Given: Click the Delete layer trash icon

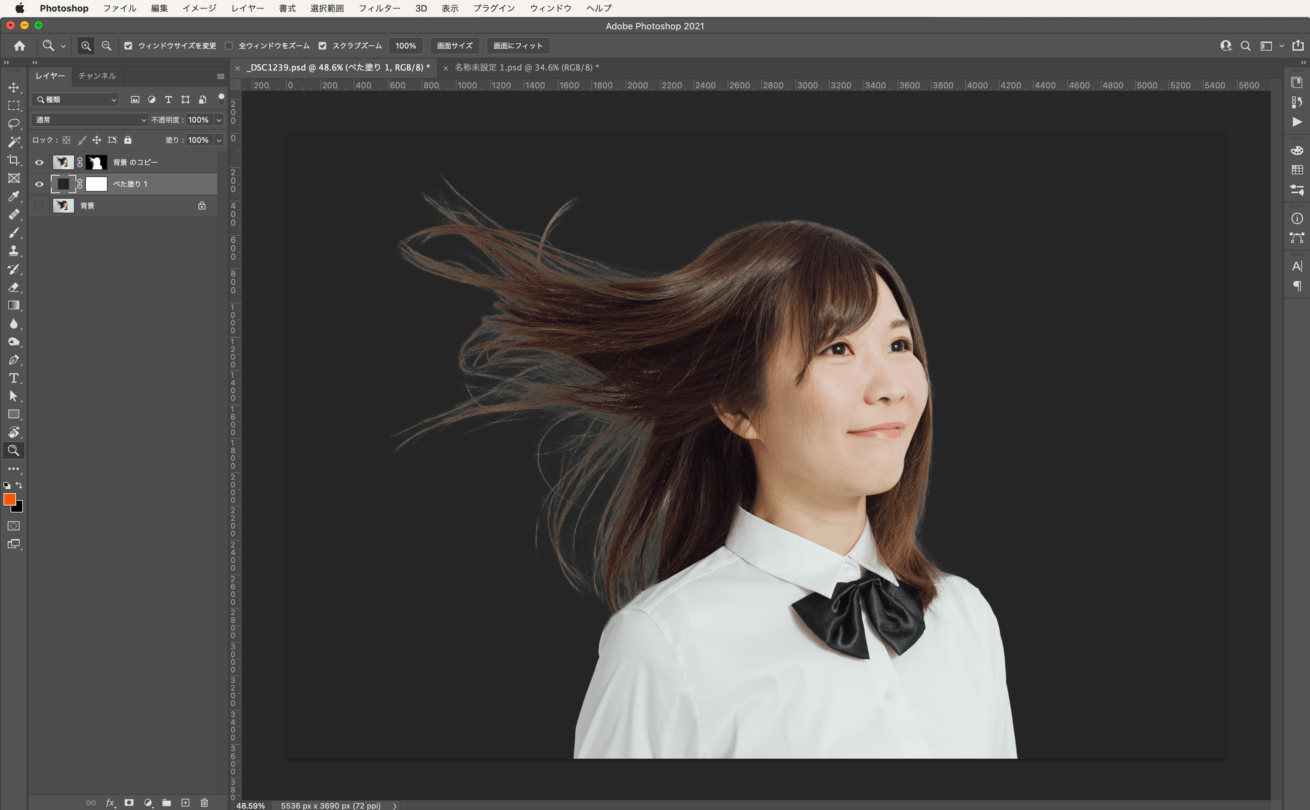Looking at the screenshot, I should [x=204, y=802].
